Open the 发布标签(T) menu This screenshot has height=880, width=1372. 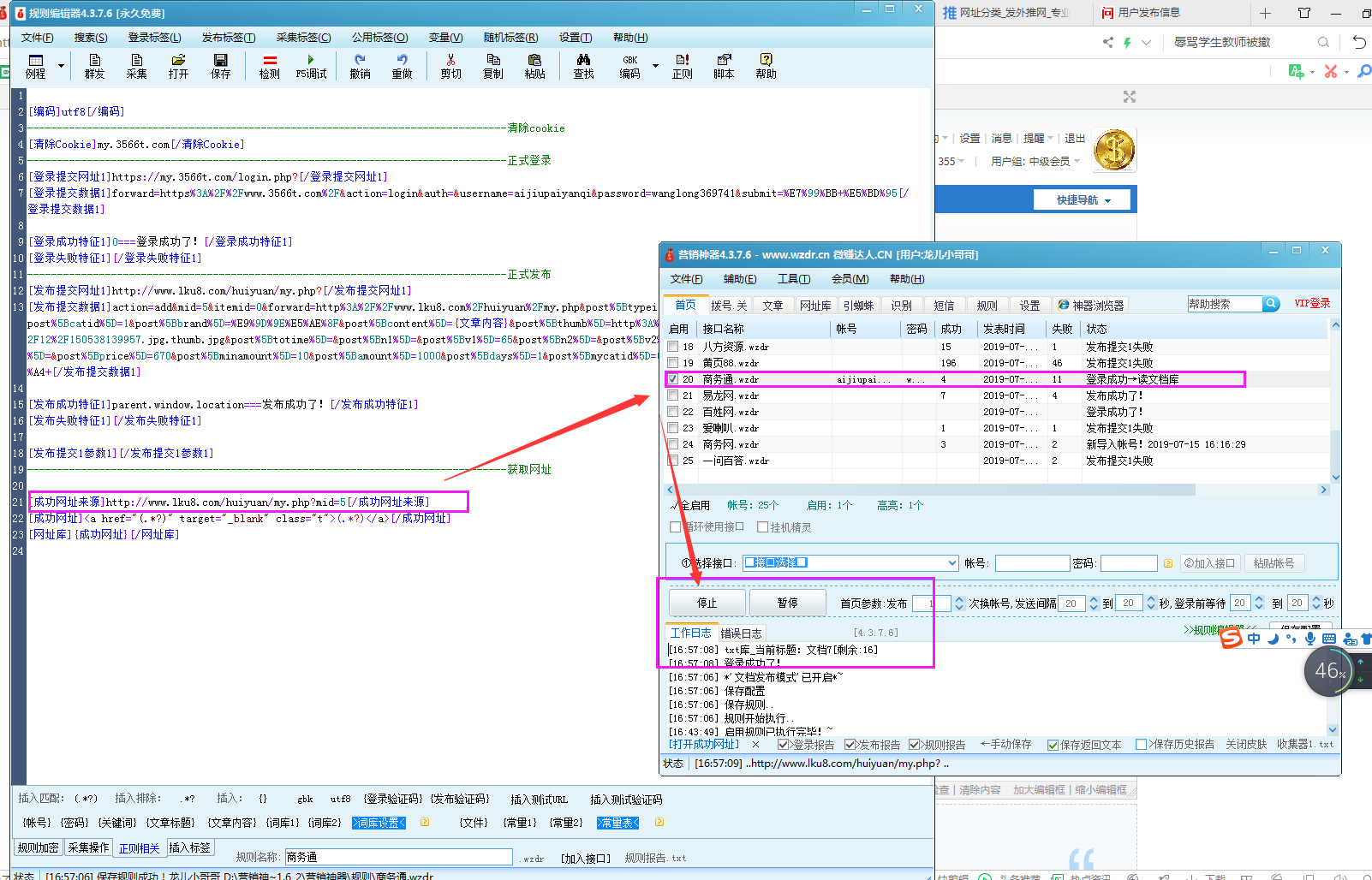(x=228, y=38)
